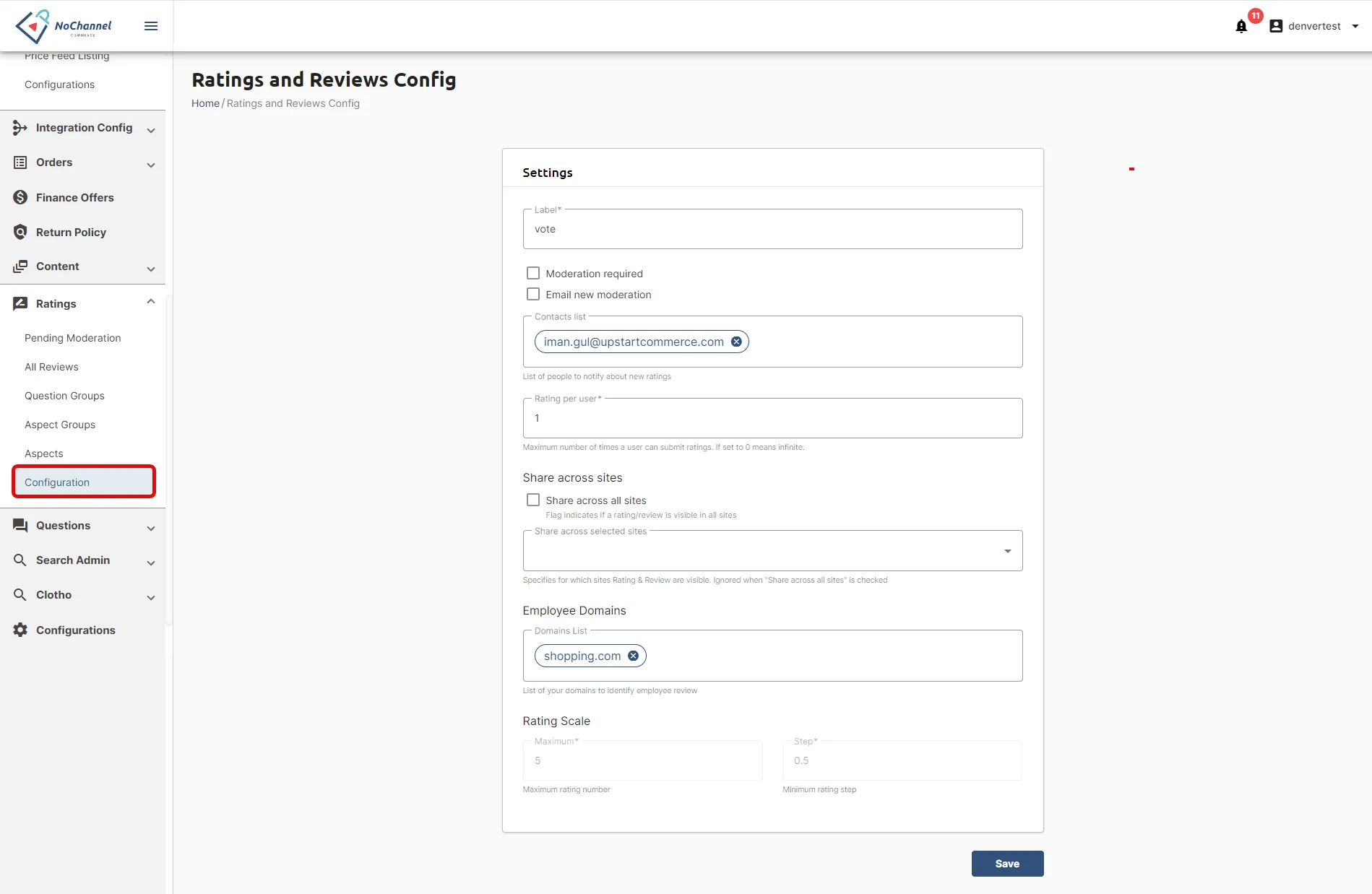Viewport: 1372px width, 894px height.
Task: Tick the Share across all sites checkbox
Action: click(x=533, y=500)
